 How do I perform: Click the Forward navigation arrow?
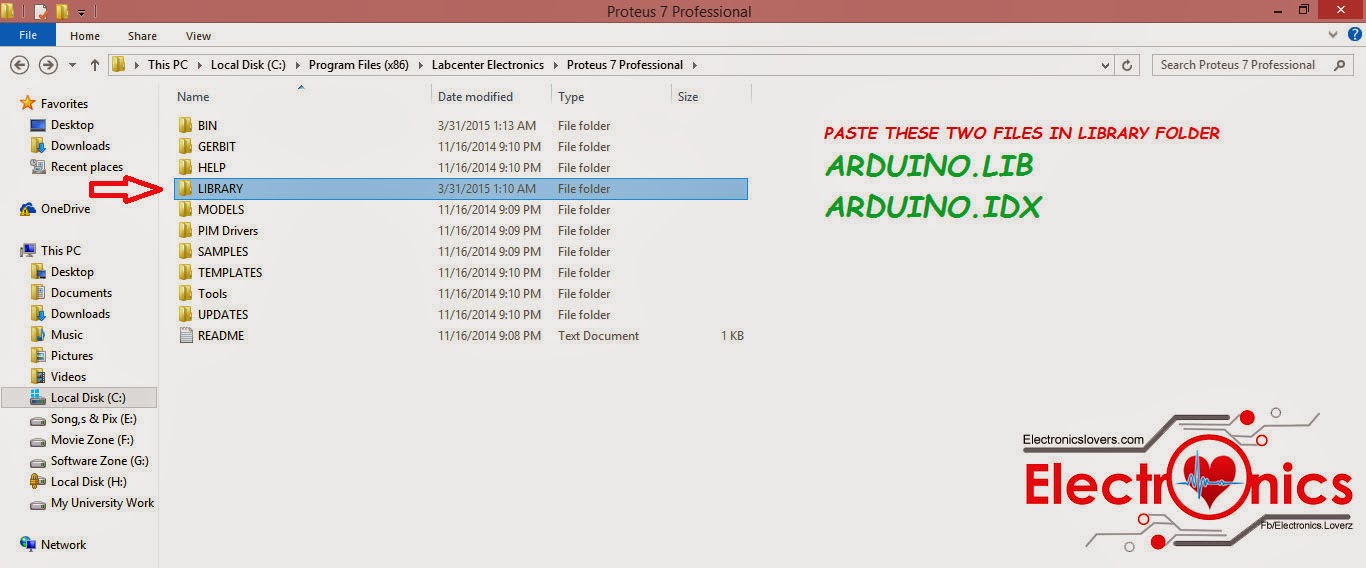coord(48,65)
